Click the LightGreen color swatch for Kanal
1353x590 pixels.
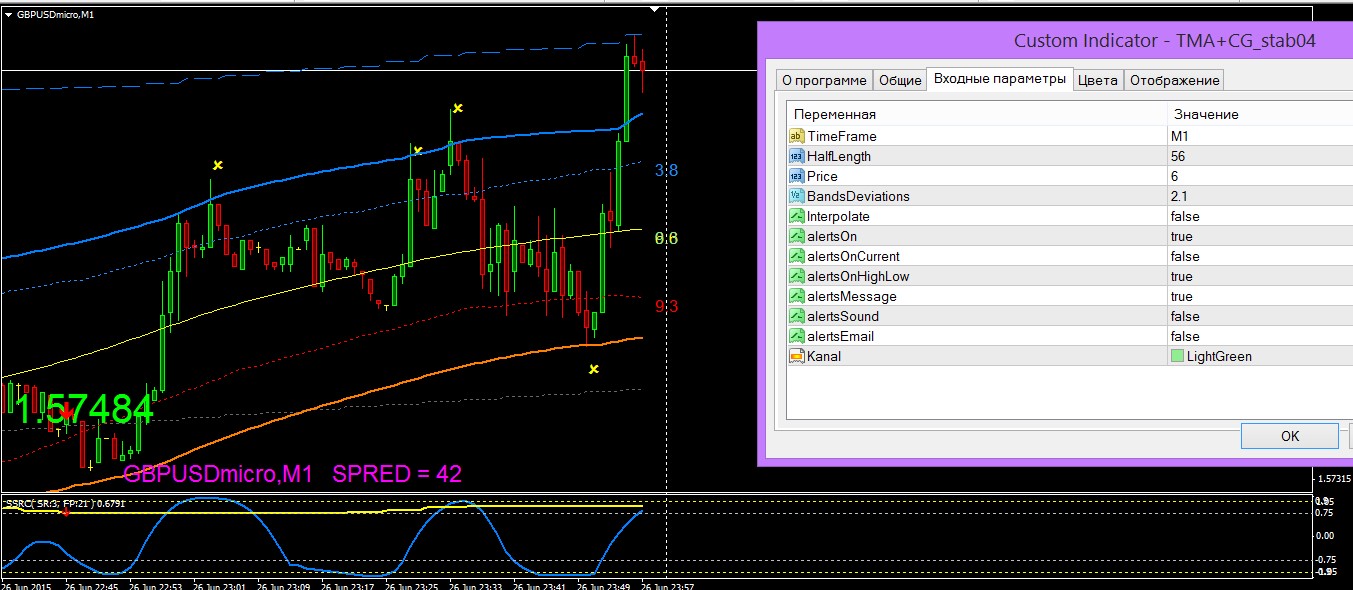click(x=1177, y=356)
